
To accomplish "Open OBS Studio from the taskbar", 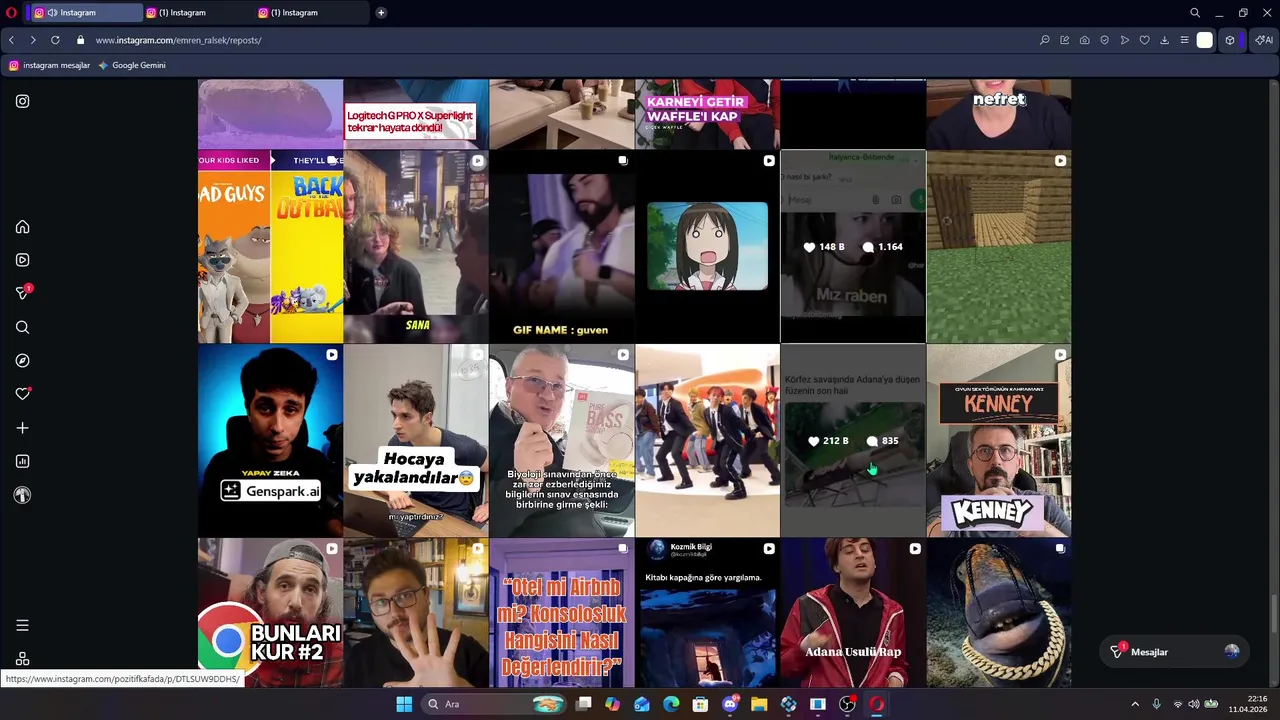I will 847,704.
